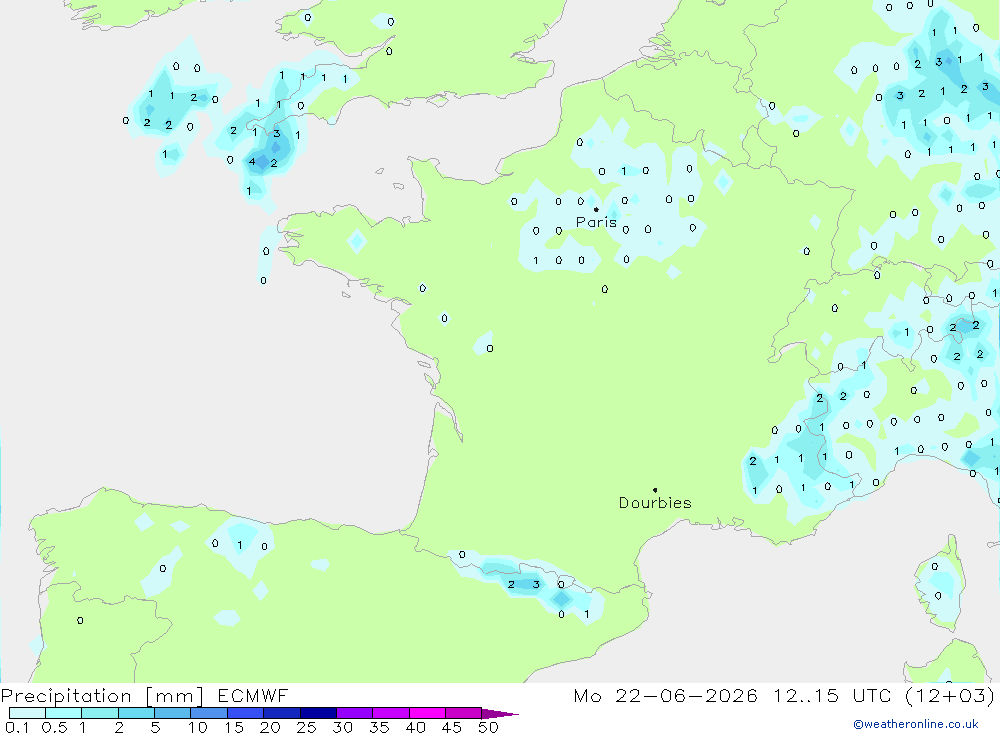Click the Paris location dot marker

click(x=596, y=209)
